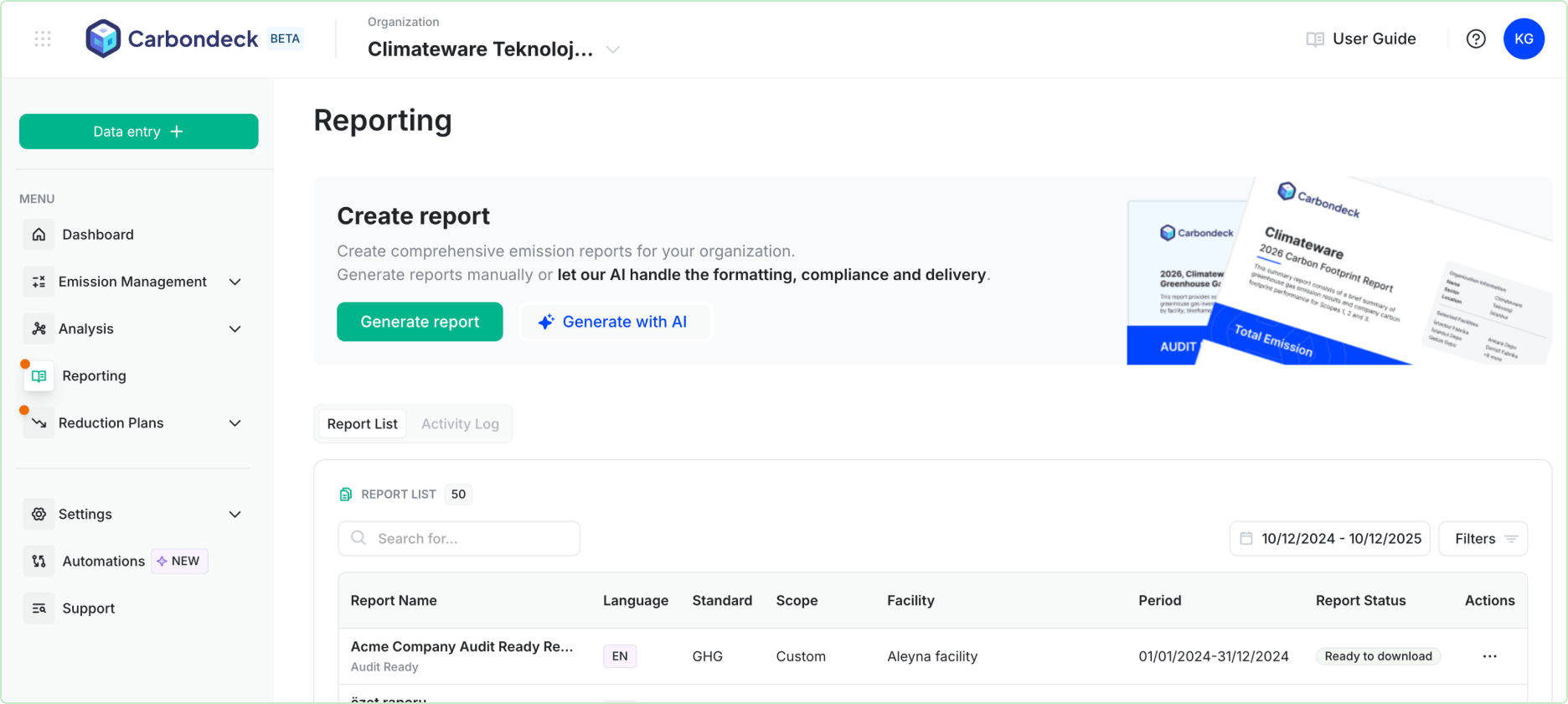
Task: Click the Report Status column header
Action: pos(1360,601)
